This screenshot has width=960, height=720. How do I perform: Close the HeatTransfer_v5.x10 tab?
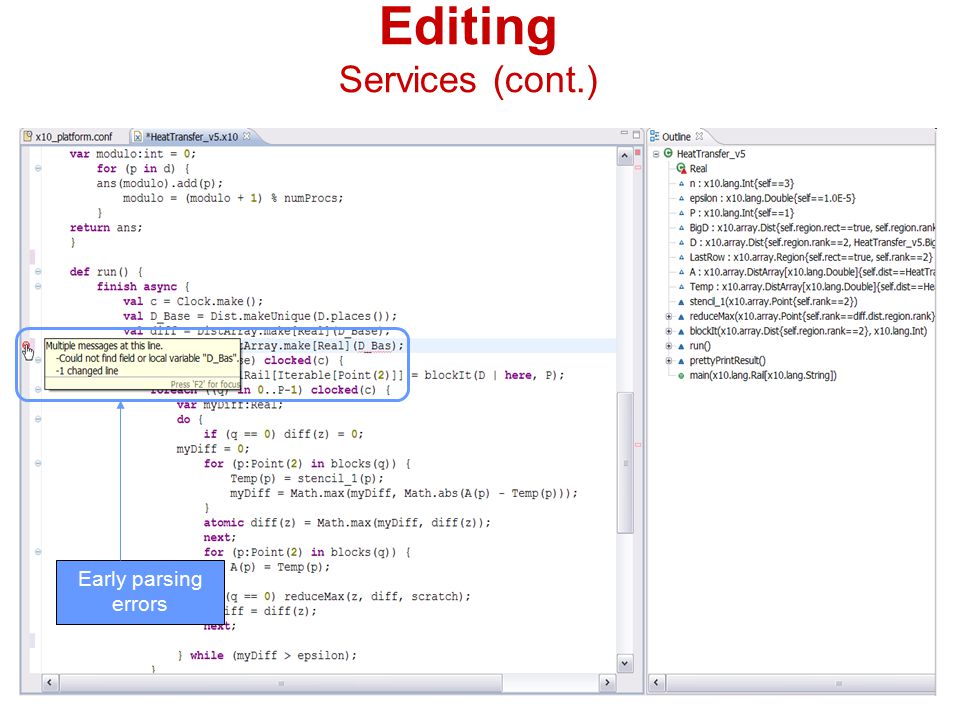247,136
